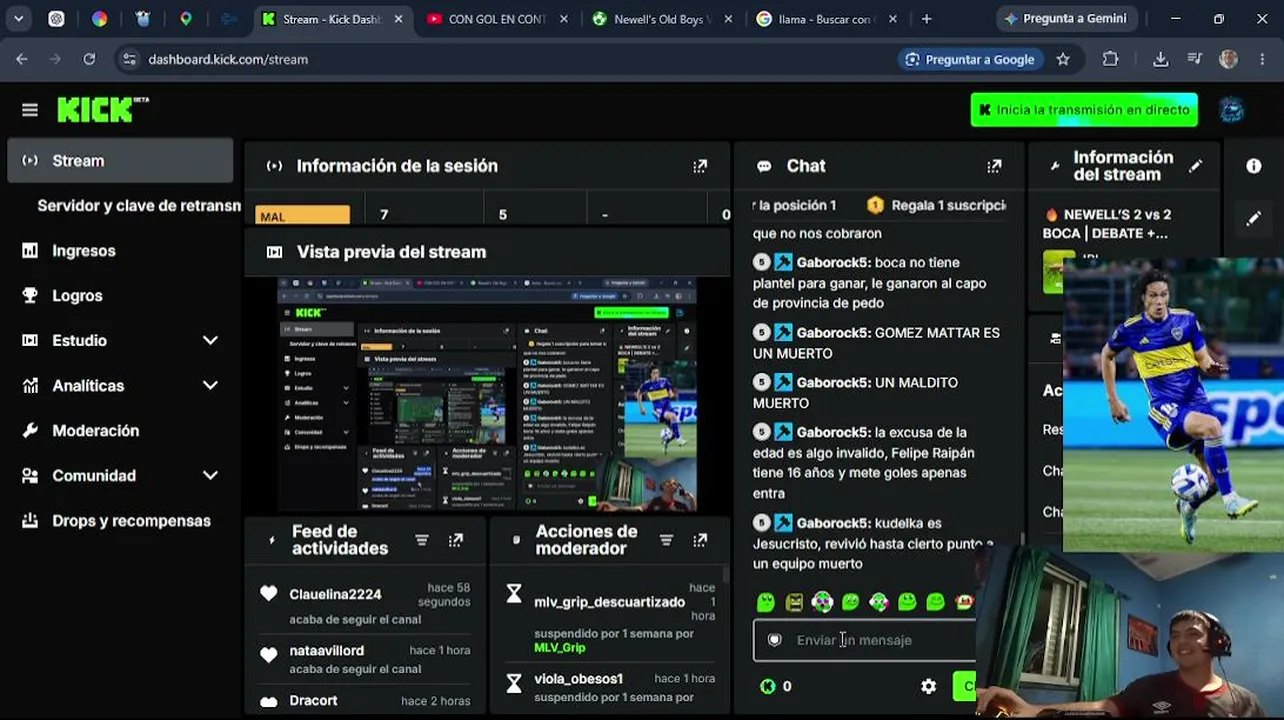Pop out the Chat panel
1284x720 pixels.
click(x=994, y=166)
